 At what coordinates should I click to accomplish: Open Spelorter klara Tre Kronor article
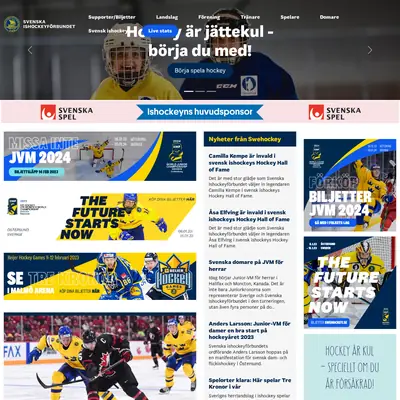(x=250, y=383)
